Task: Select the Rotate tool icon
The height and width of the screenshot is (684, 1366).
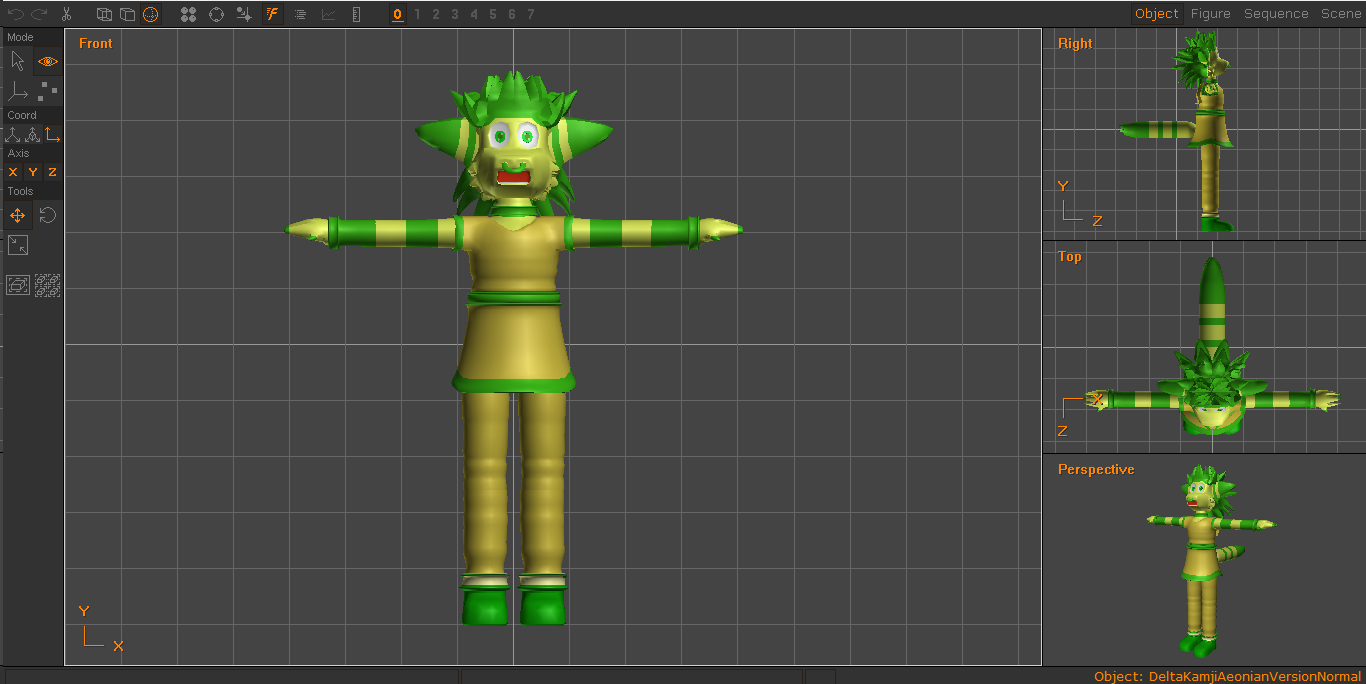Action: point(48,215)
